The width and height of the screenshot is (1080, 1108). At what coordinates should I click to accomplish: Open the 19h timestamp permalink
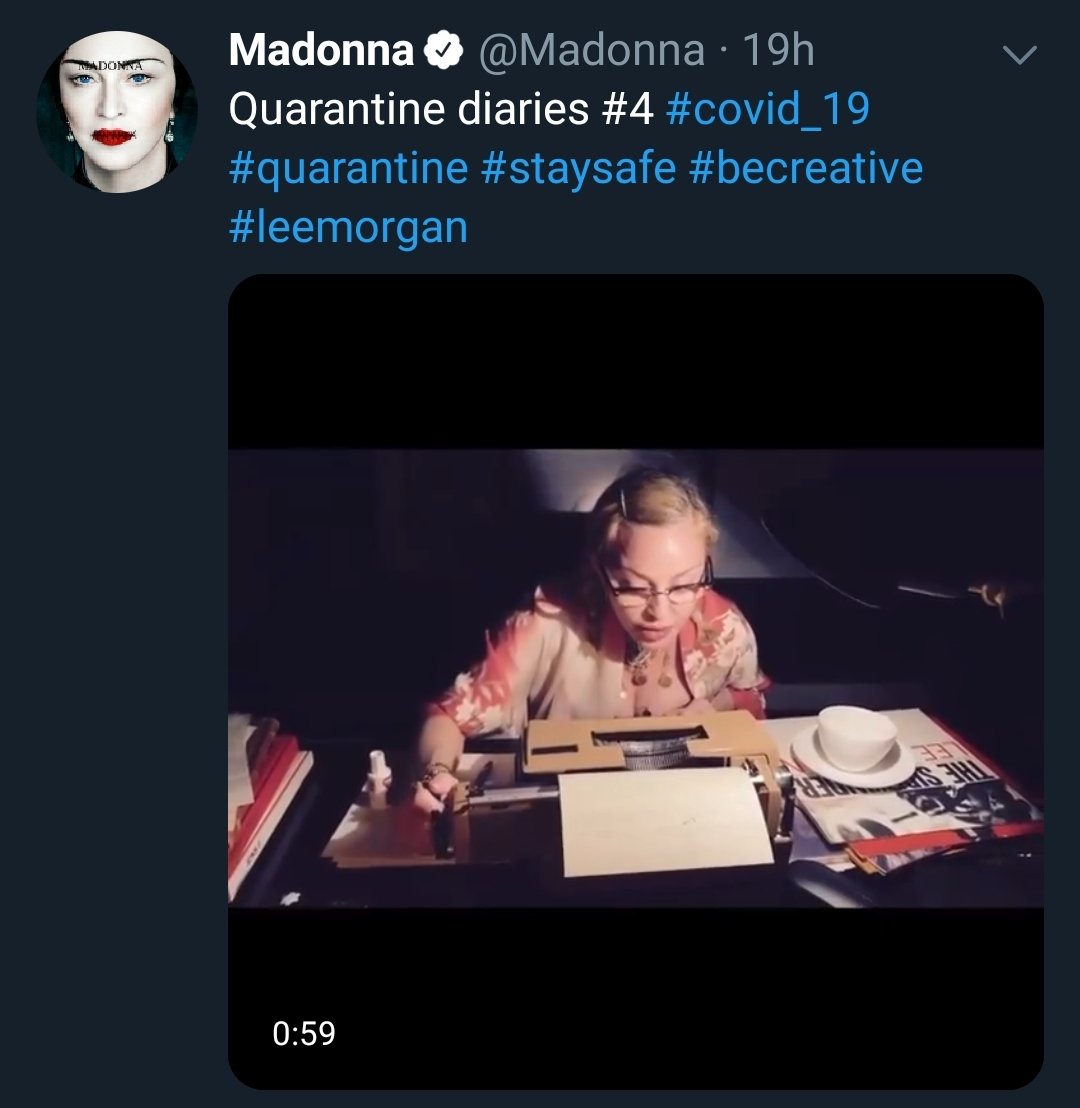[x=778, y=51]
